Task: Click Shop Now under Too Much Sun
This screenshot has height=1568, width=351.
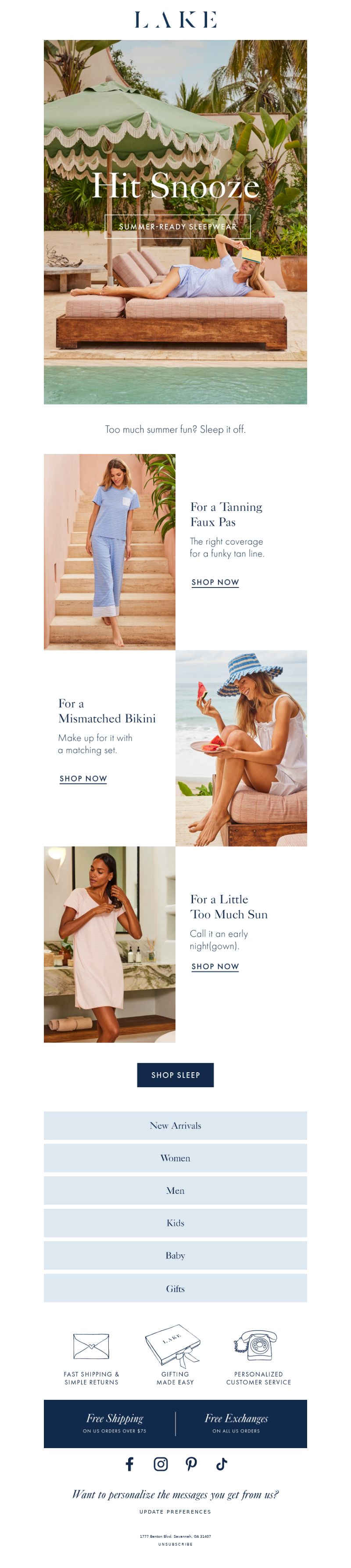Action: pos(215,966)
